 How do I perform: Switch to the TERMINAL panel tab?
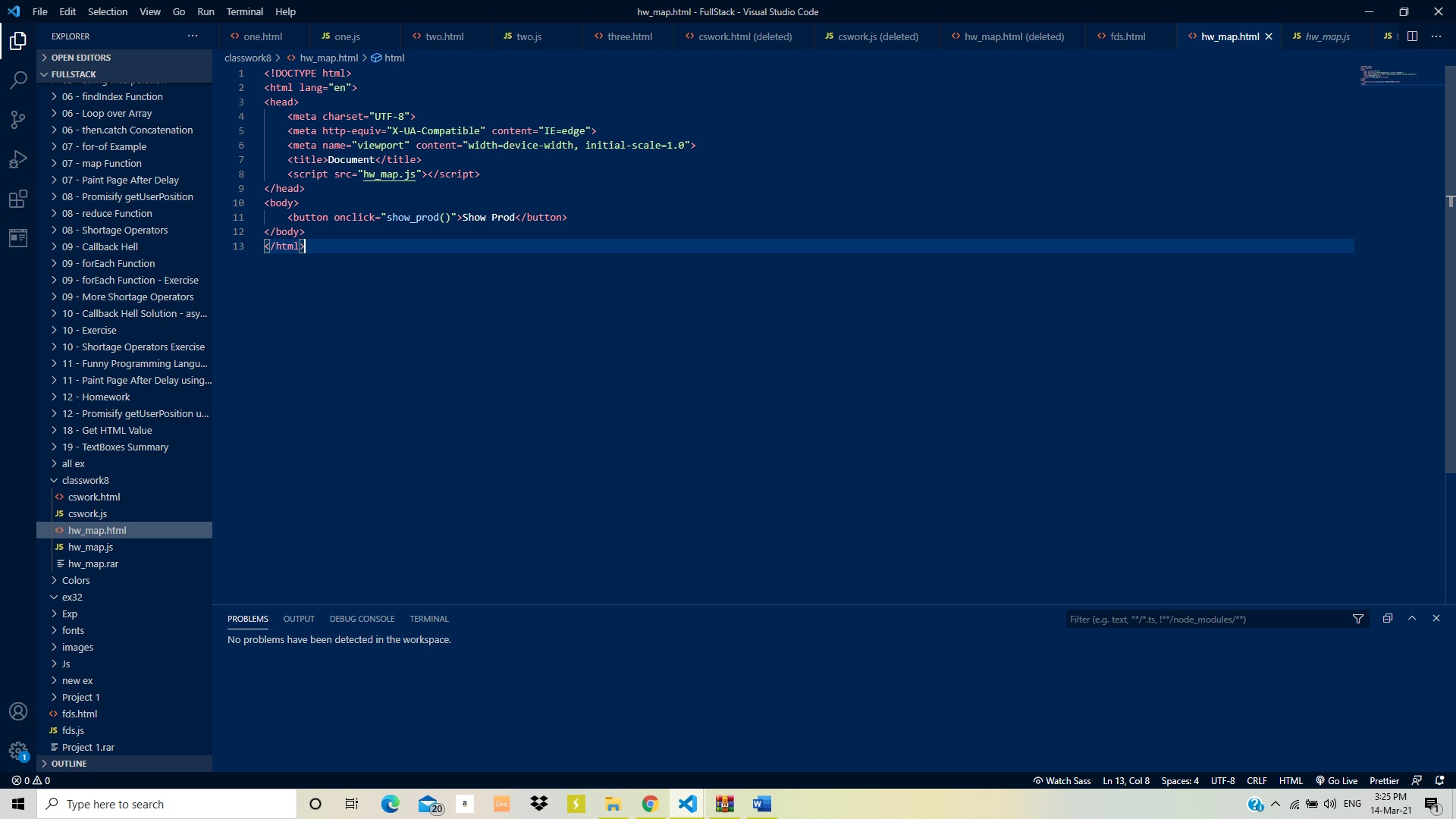click(428, 619)
